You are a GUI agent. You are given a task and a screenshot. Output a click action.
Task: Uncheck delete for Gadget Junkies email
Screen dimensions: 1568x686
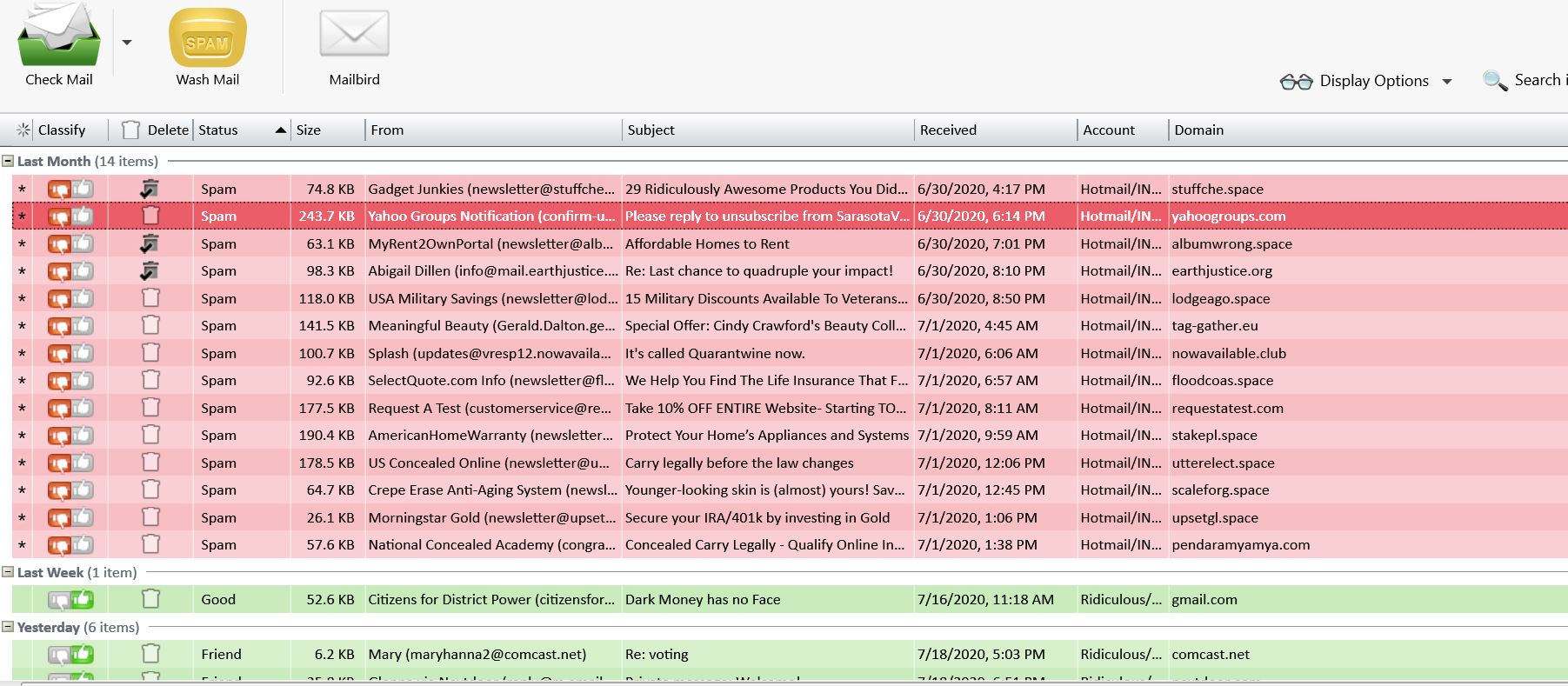point(150,188)
